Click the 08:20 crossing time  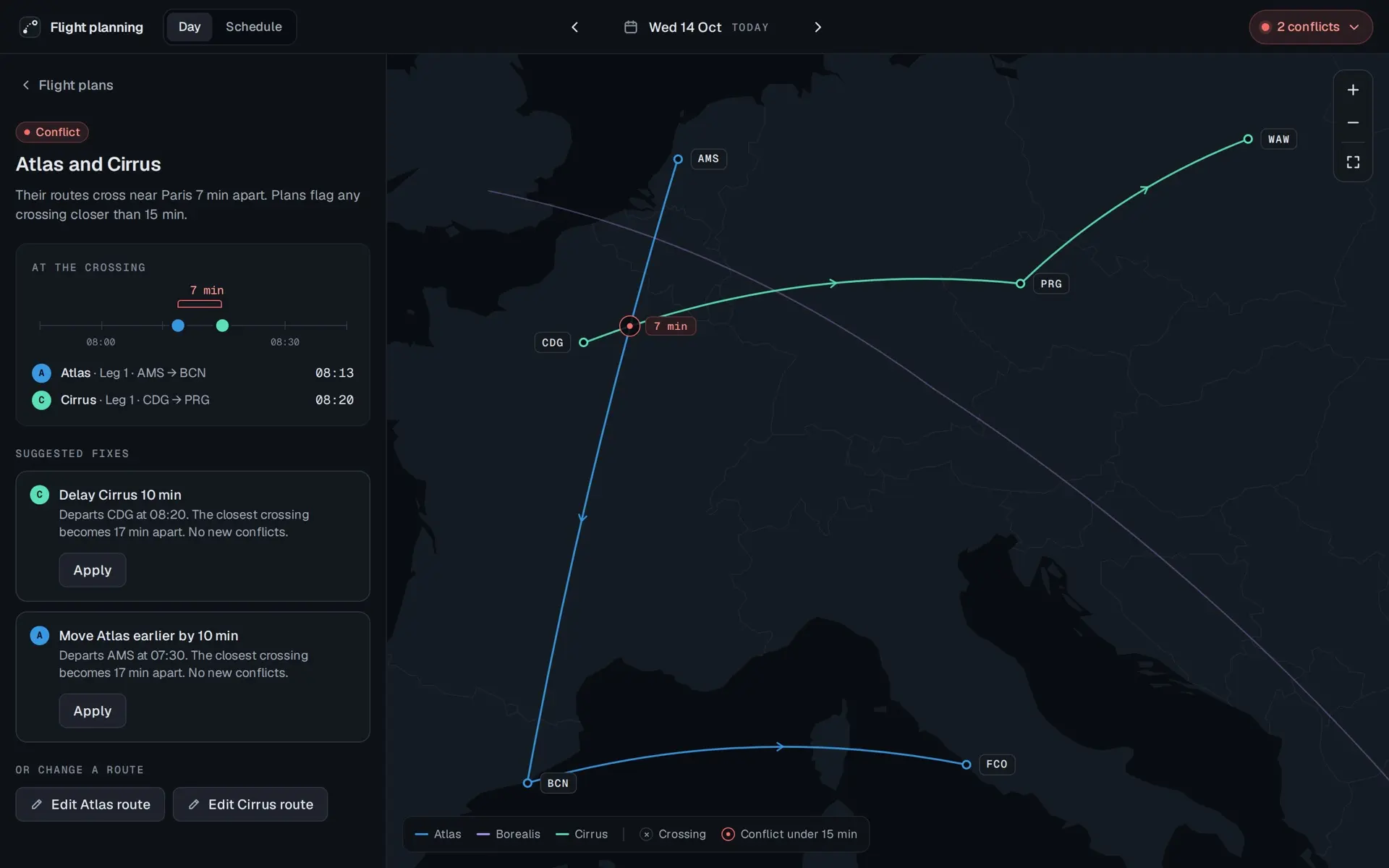[x=334, y=400]
